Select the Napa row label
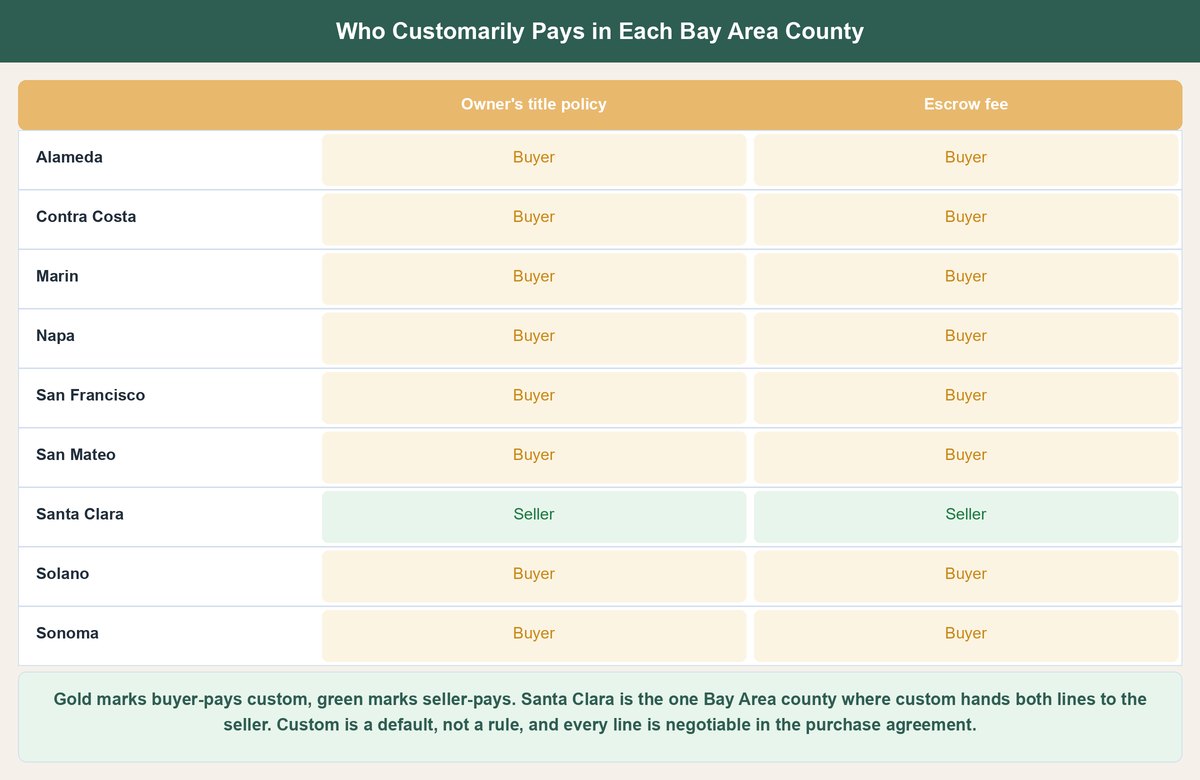The image size is (1200, 780). pyautogui.click(x=55, y=336)
